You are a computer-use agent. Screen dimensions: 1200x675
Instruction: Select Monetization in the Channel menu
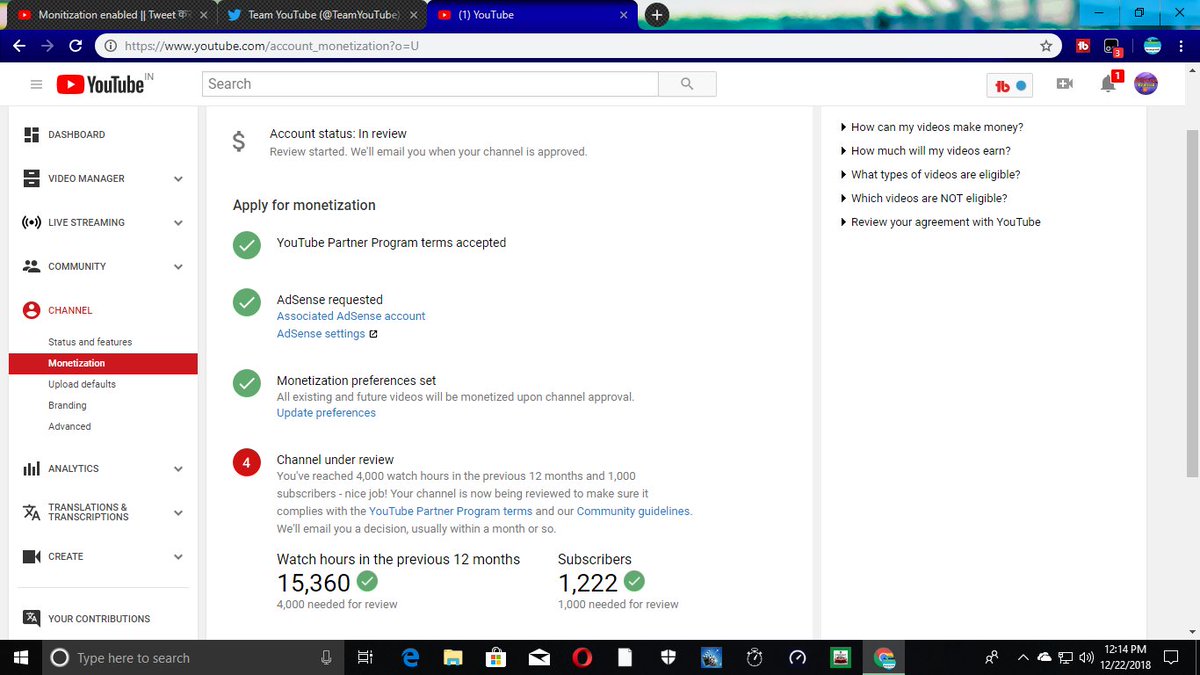(x=103, y=363)
